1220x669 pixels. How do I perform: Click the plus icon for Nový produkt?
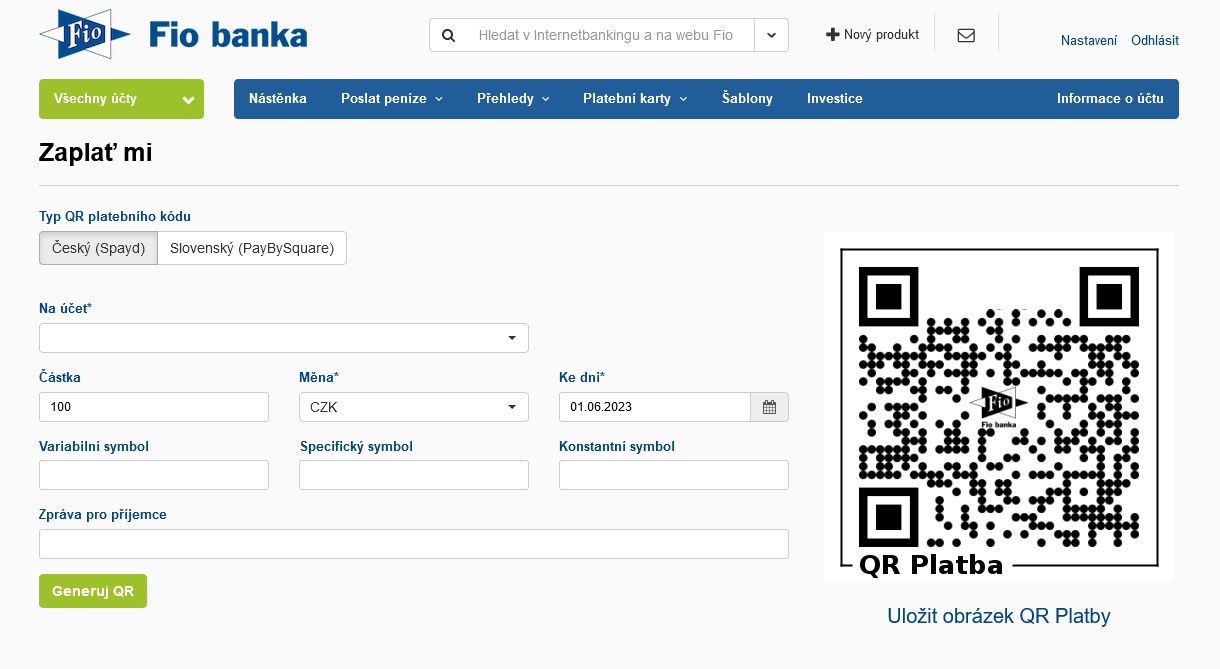pyautogui.click(x=832, y=35)
